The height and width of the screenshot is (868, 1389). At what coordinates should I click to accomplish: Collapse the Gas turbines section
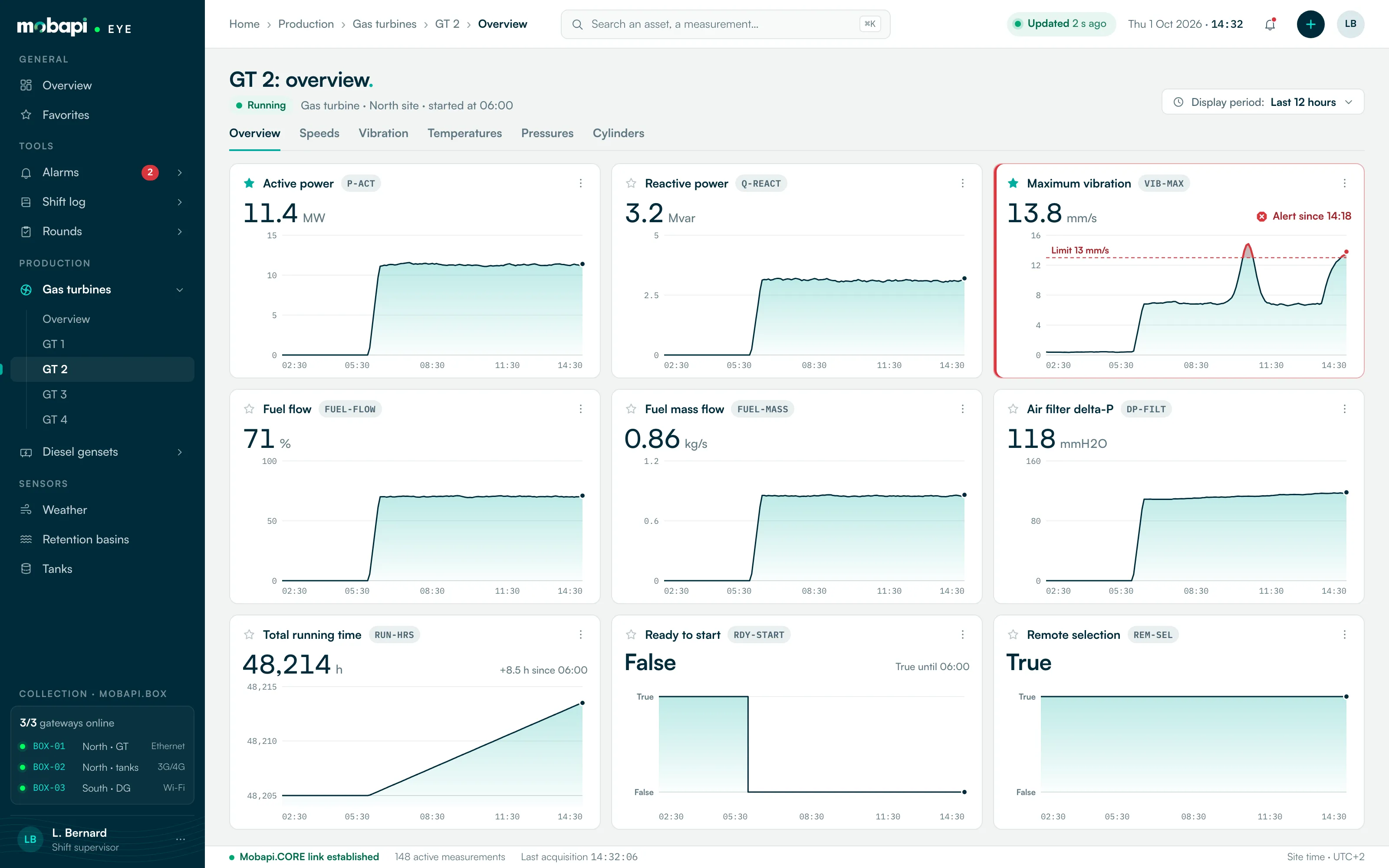click(180, 290)
